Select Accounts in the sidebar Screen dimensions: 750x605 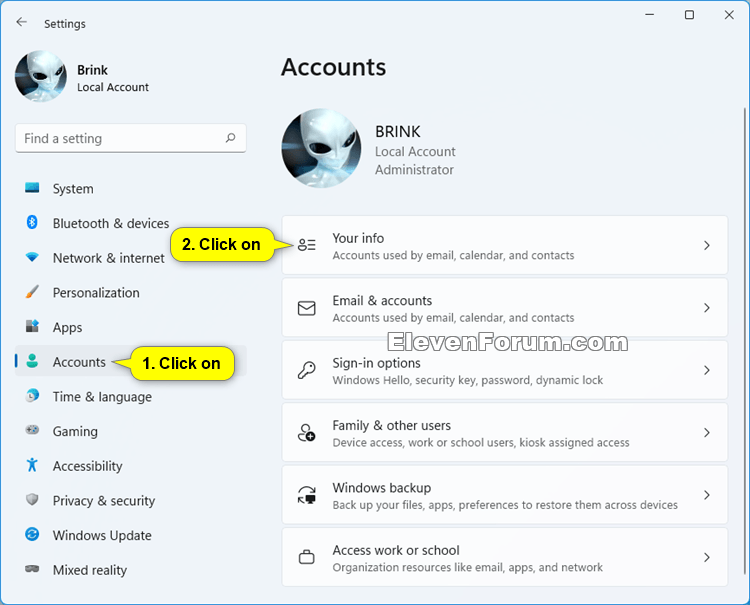click(x=131, y=362)
